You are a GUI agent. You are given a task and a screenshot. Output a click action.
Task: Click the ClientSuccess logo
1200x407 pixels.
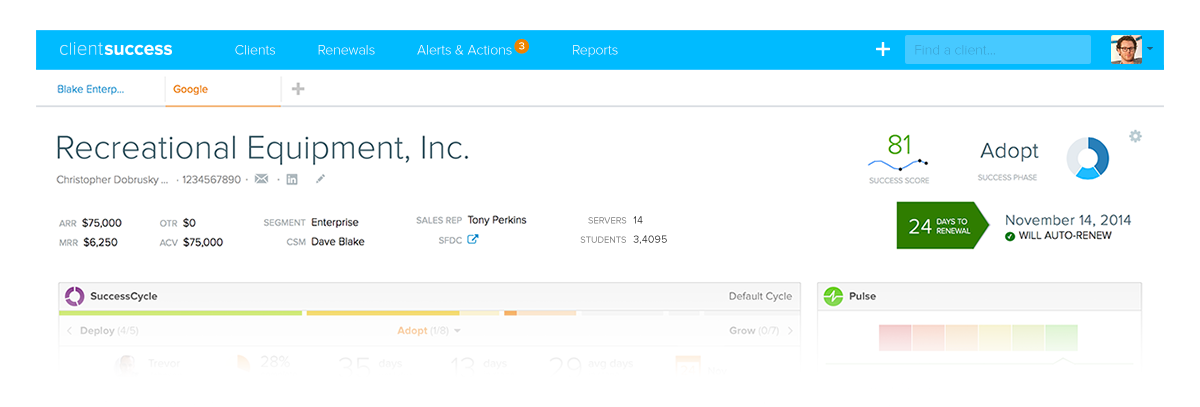(116, 49)
